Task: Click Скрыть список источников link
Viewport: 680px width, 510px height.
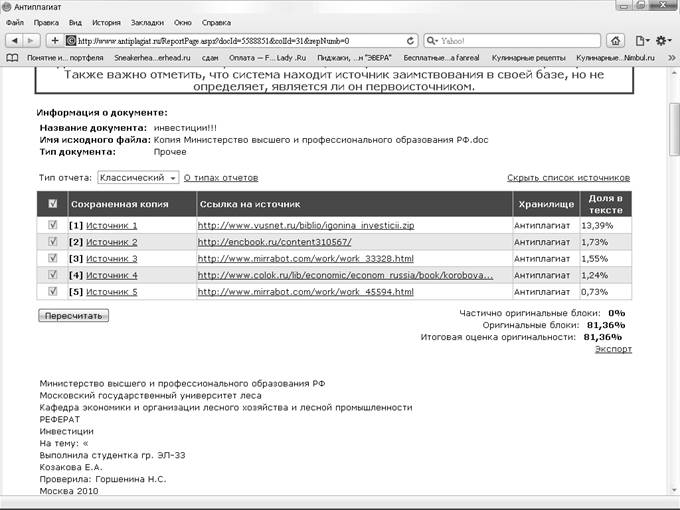Action: pos(569,178)
